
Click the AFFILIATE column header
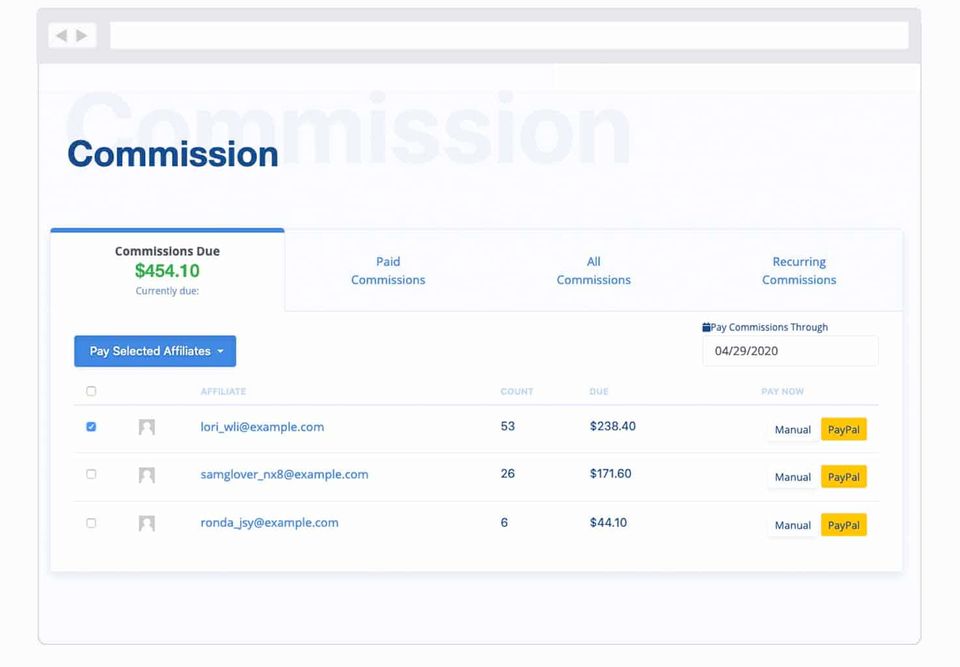[223, 391]
